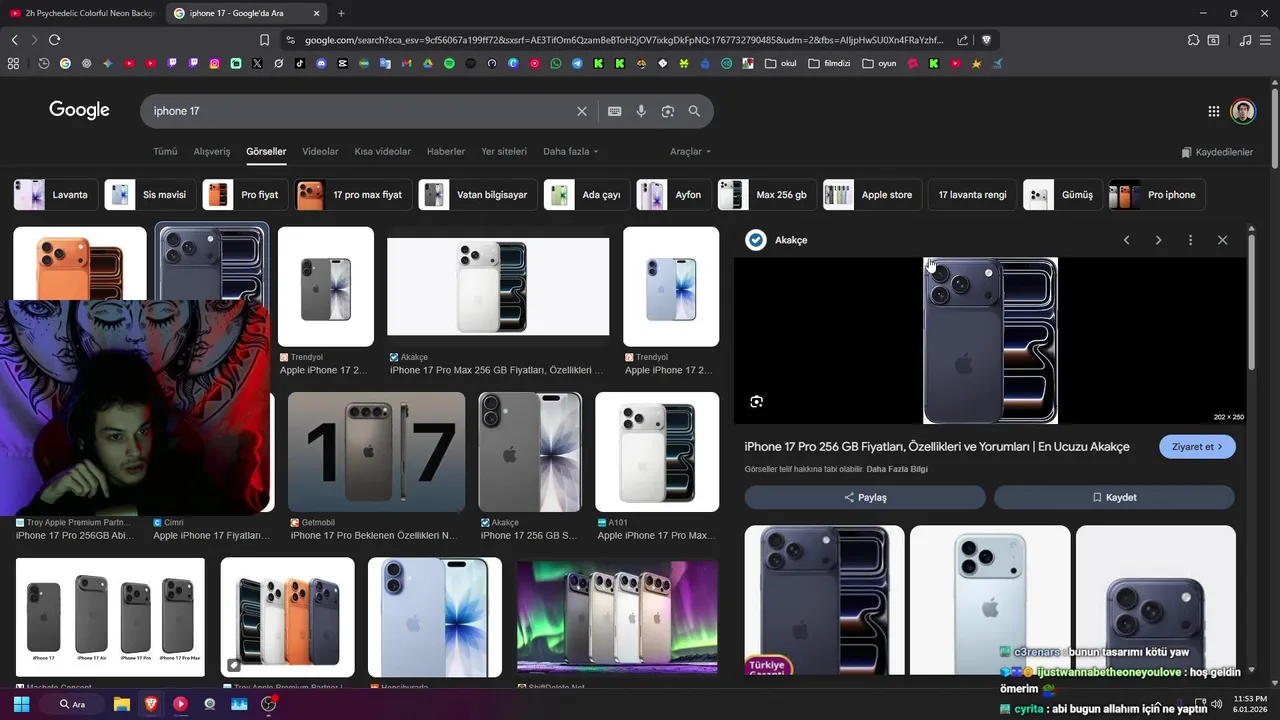Open the 'filmdizi' bookmarks folder

tap(829, 63)
